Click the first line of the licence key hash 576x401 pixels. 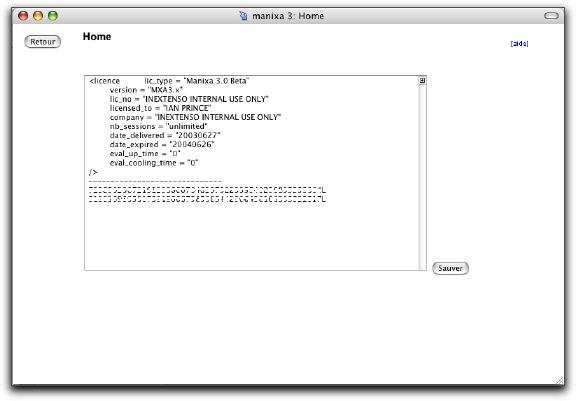click(x=207, y=190)
